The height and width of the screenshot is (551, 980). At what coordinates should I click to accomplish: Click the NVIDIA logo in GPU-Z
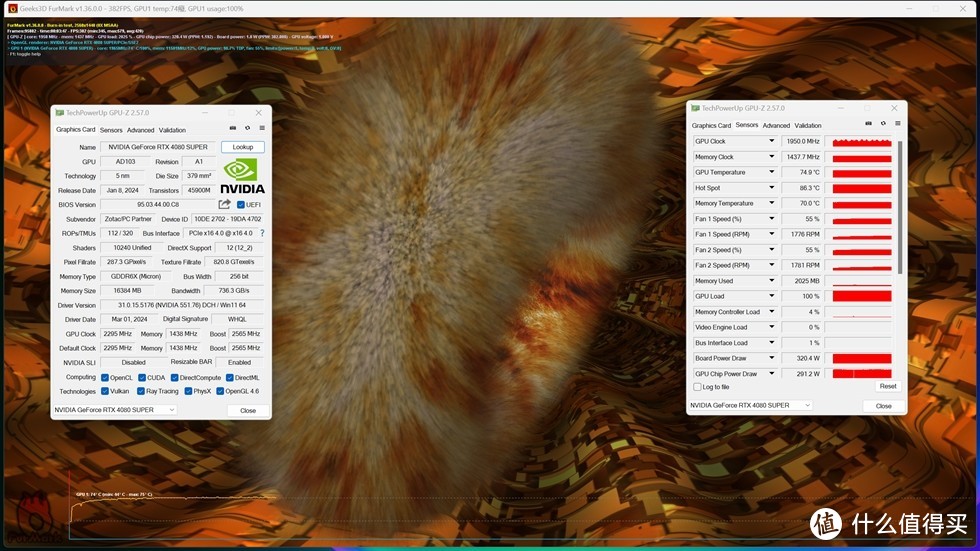tap(242, 176)
